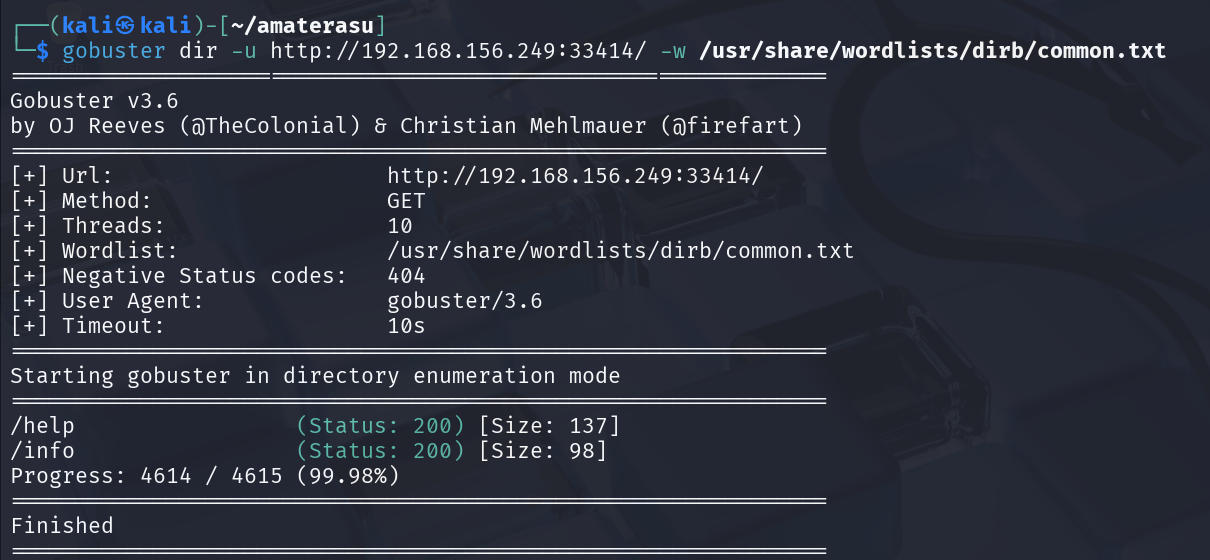This screenshot has height=560, width=1210.
Task: Click the Finished status line
Action: (62, 526)
